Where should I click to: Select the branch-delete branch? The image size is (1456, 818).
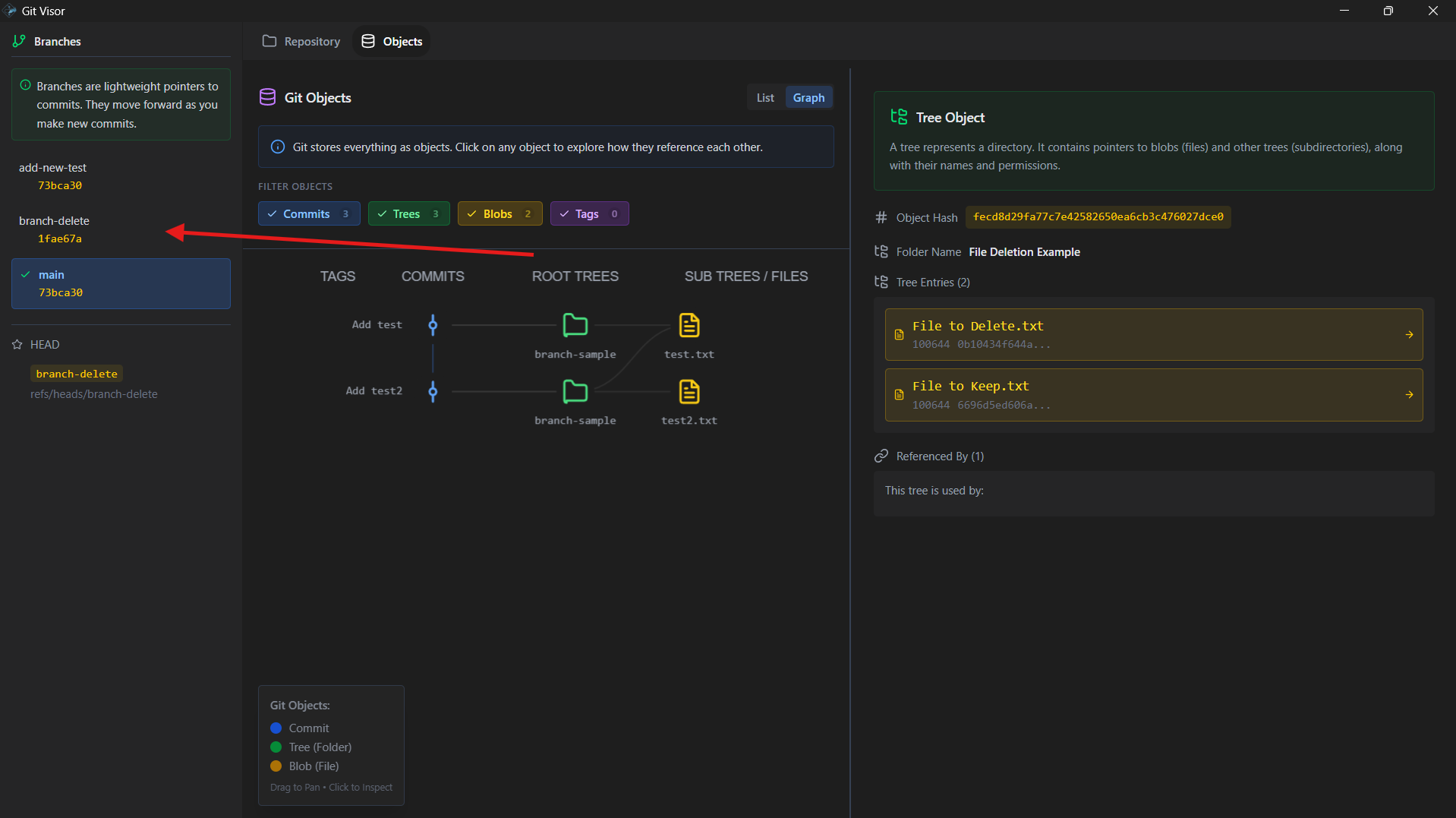point(121,229)
